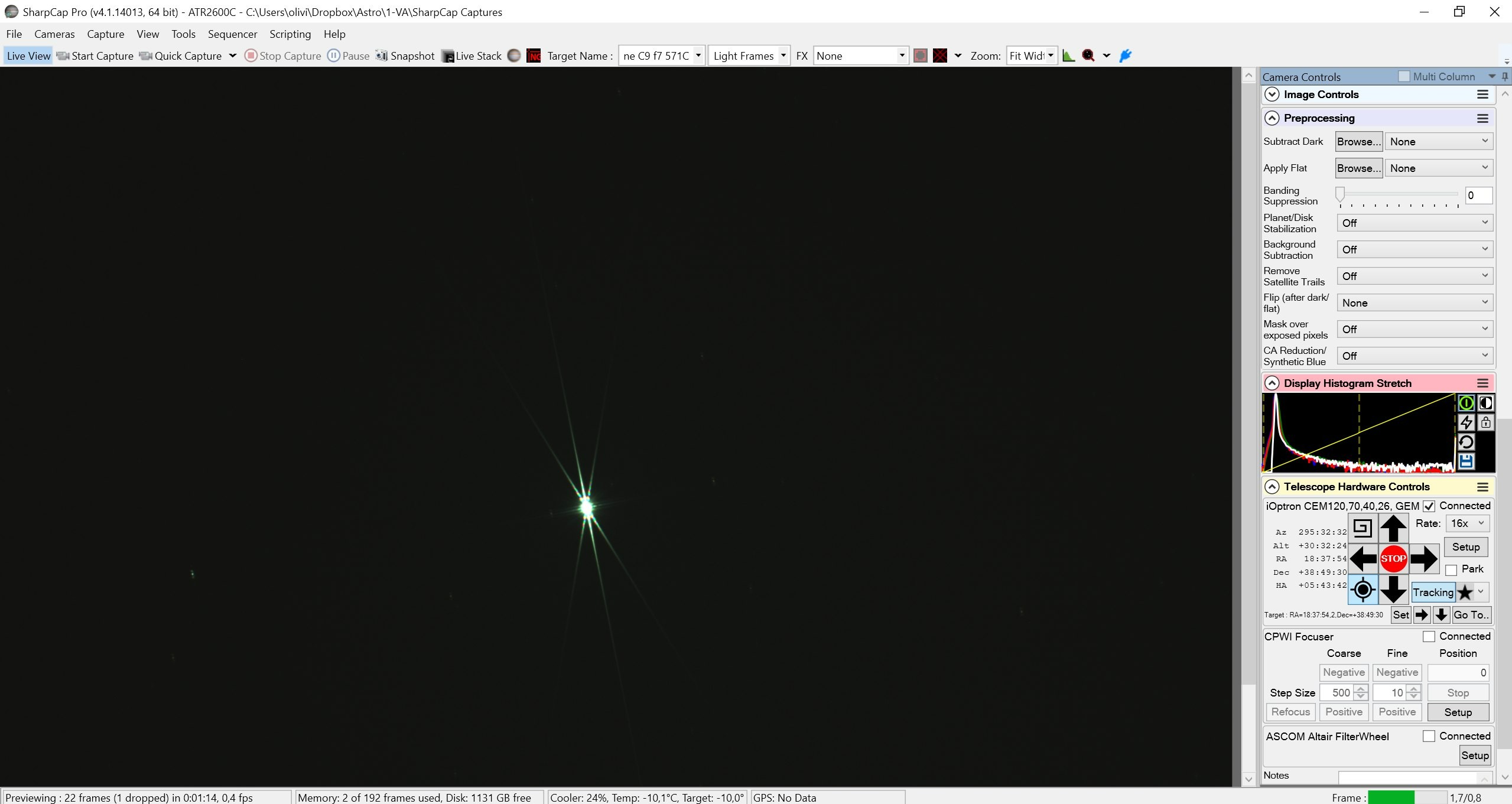Open the Rate 16x dropdown
Screen dimensions: 1512x804
tap(1467, 523)
